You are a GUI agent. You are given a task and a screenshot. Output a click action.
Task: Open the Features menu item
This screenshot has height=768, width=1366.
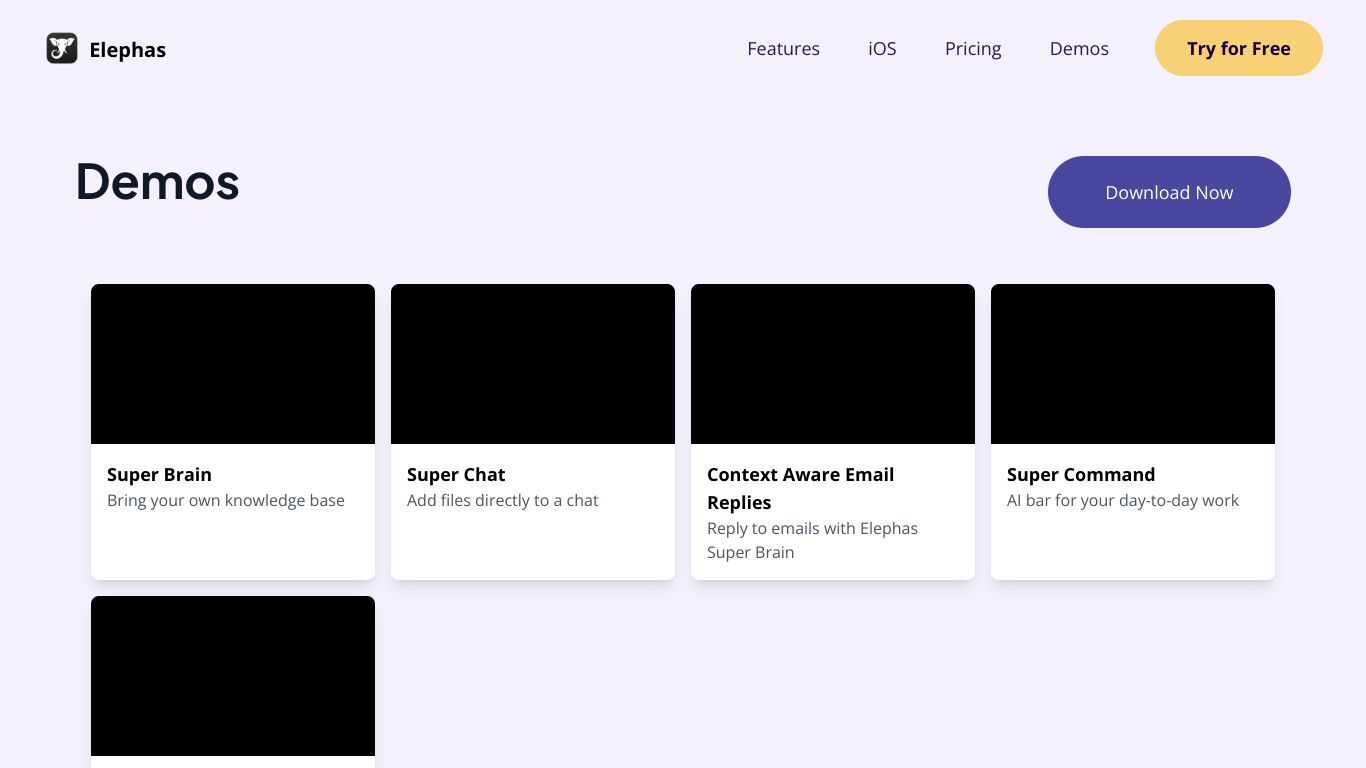point(783,48)
